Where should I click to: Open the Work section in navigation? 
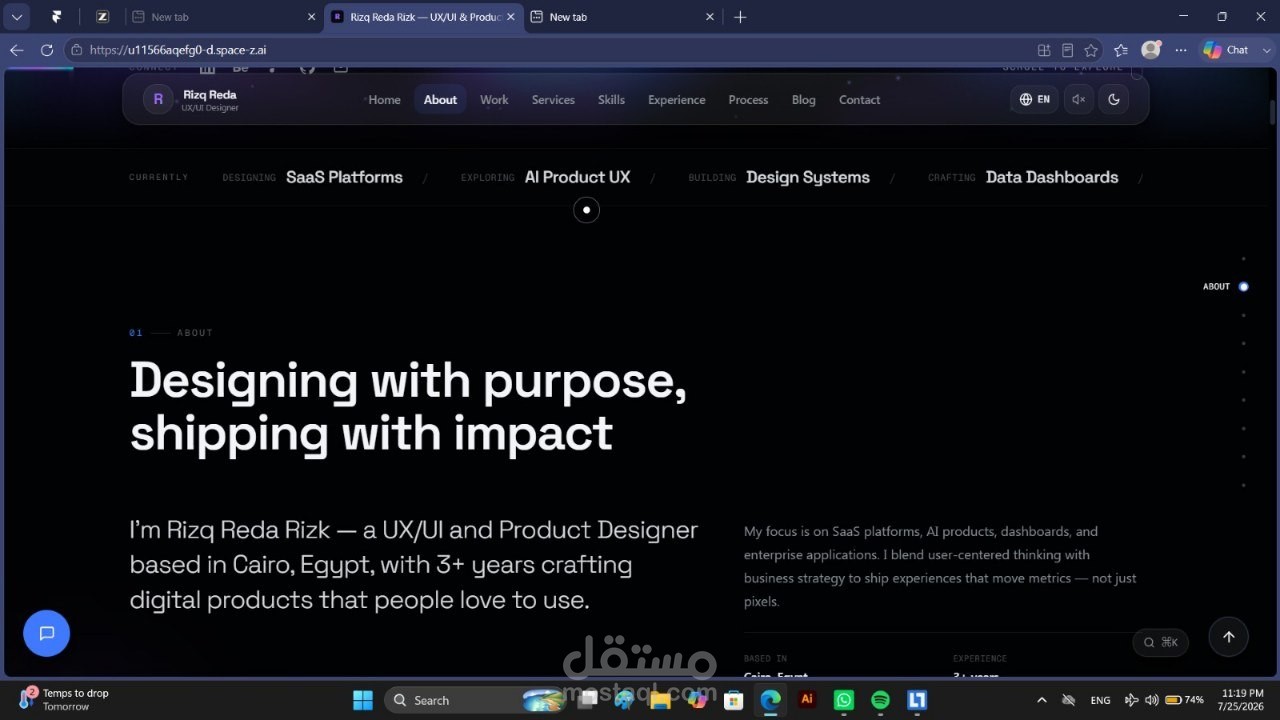[494, 99]
